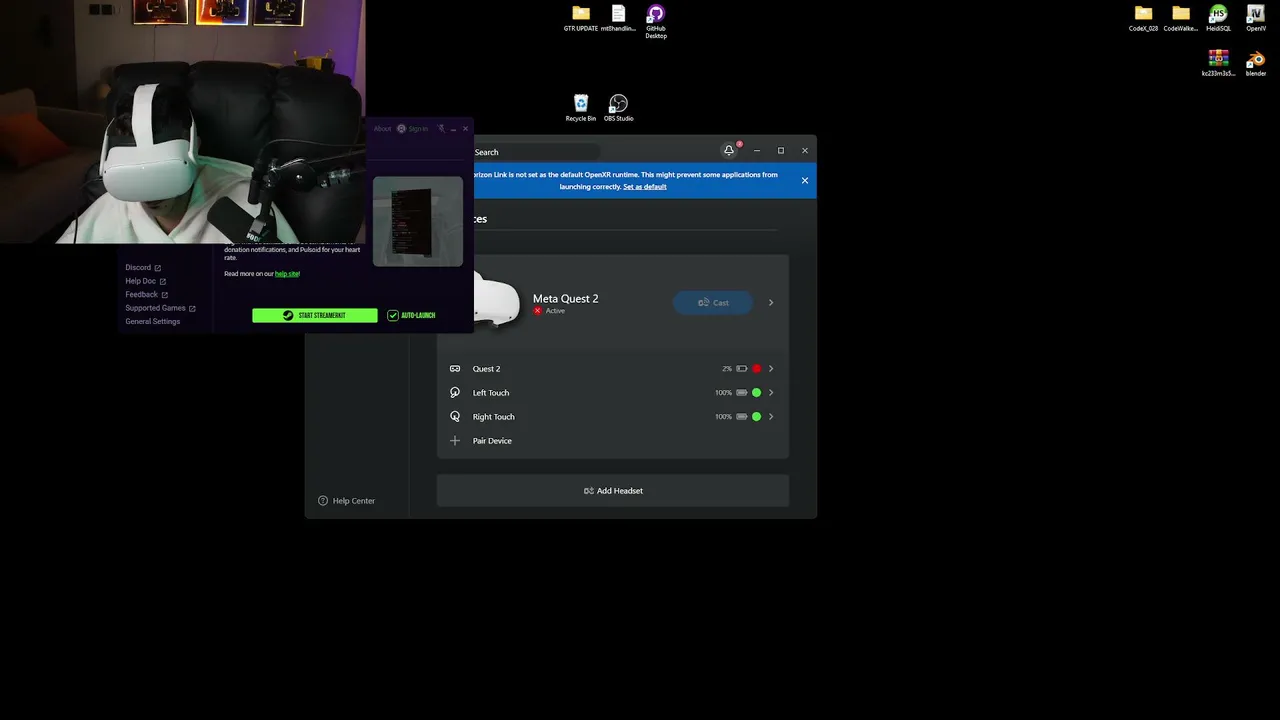Click the red Active status icon
The height and width of the screenshot is (720, 1280).
point(538,311)
